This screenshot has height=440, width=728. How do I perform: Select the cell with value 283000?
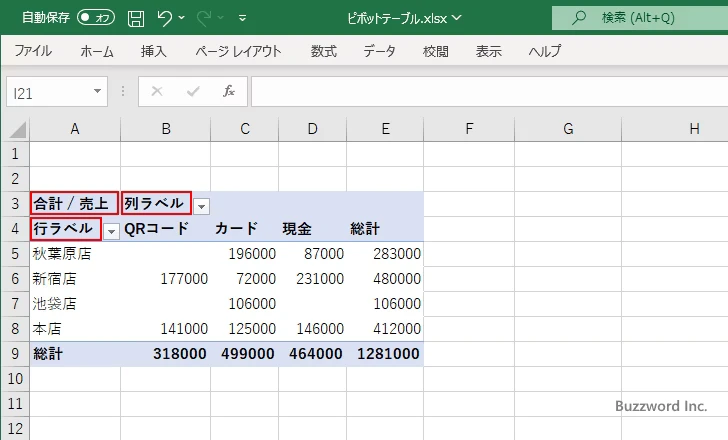pos(385,254)
